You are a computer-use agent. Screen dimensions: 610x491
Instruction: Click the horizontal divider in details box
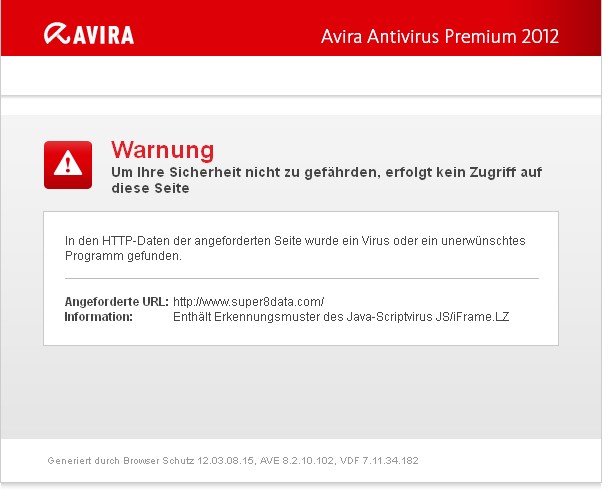(302, 279)
